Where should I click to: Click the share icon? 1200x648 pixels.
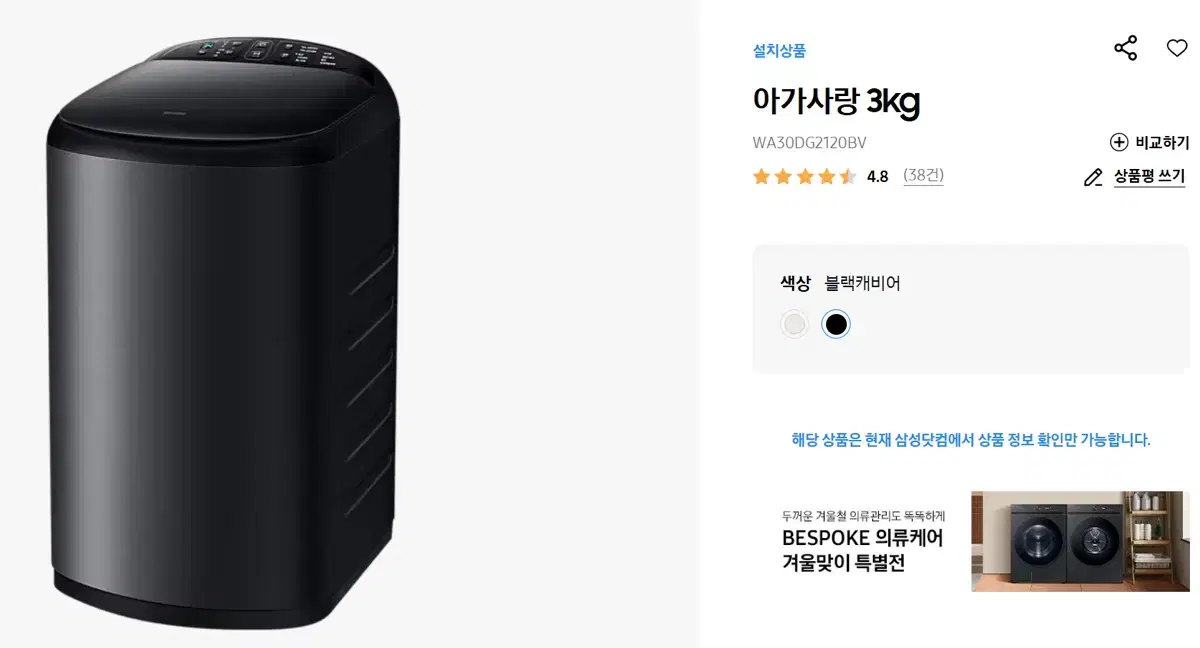coord(1125,48)
